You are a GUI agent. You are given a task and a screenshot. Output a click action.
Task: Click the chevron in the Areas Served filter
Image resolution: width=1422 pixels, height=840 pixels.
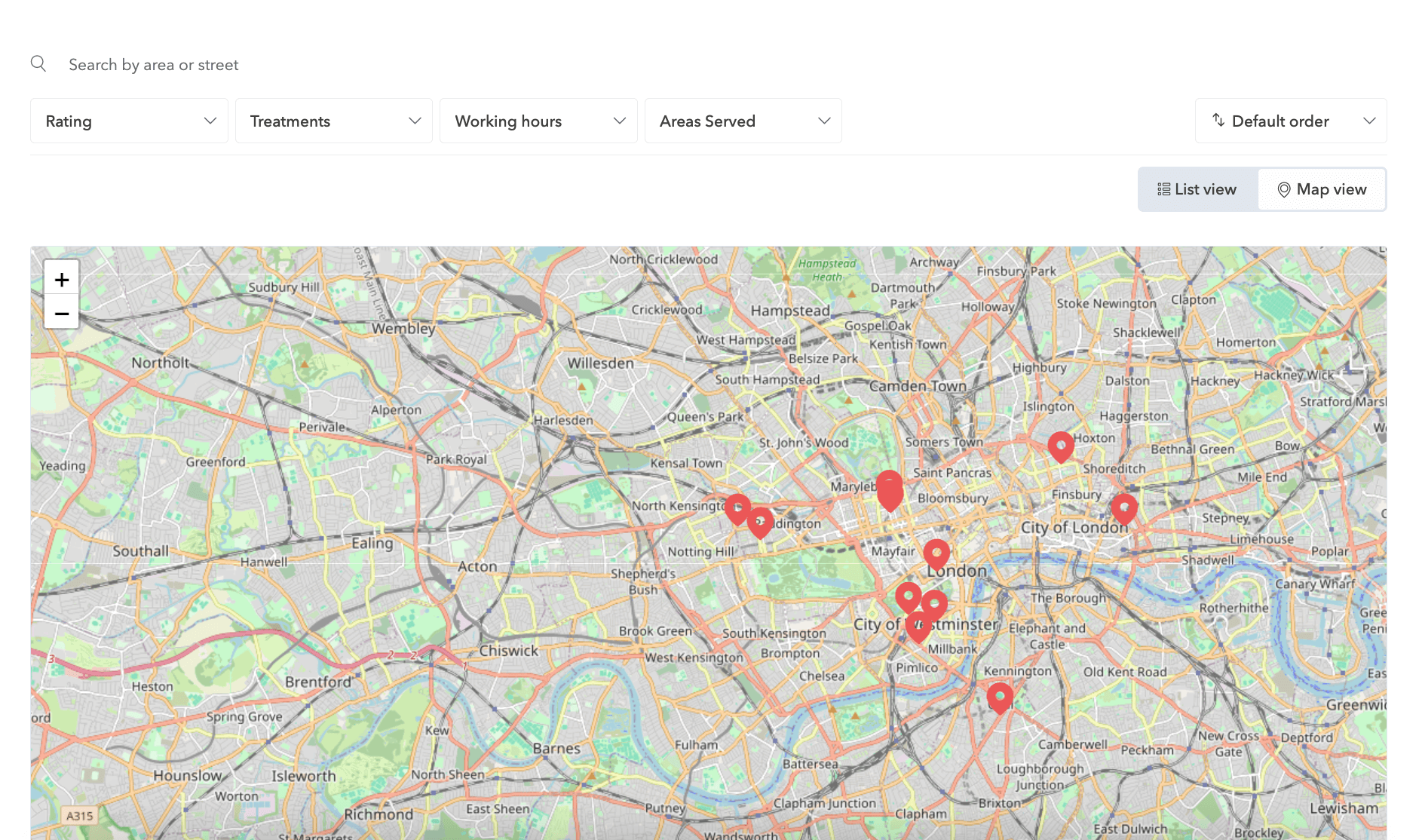click(x=824, y=121)
